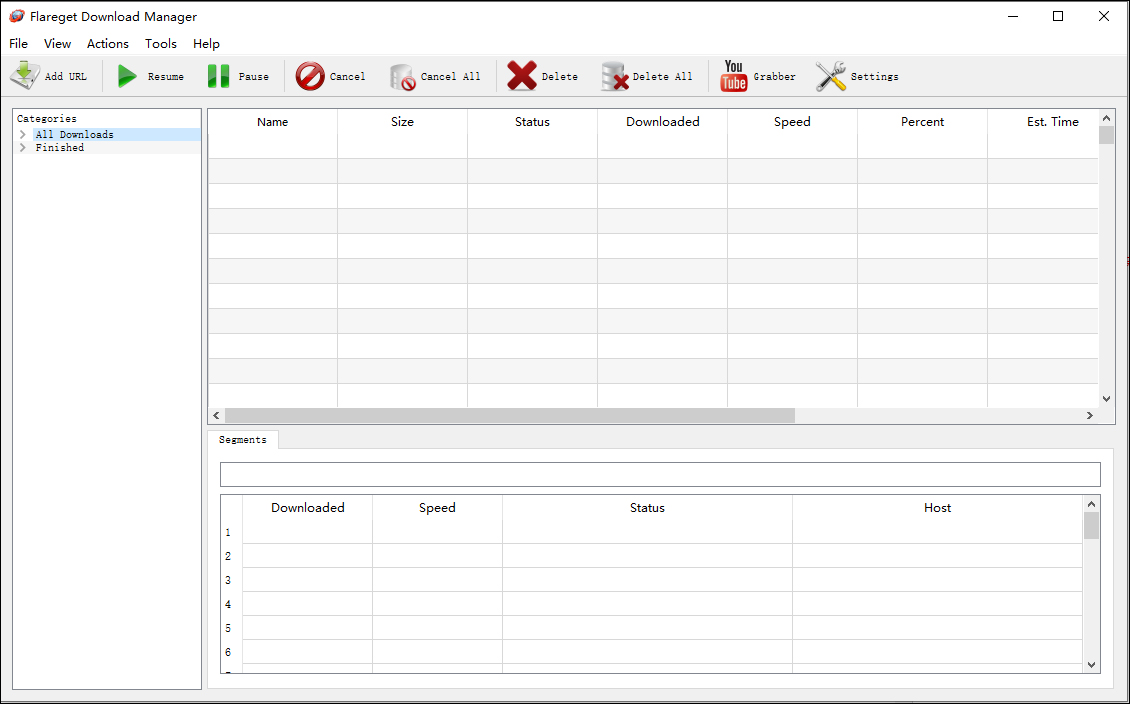The height and width of the screenshot is (704, 1130).
Task: Sort downloads by Name column
Action: 272,122
